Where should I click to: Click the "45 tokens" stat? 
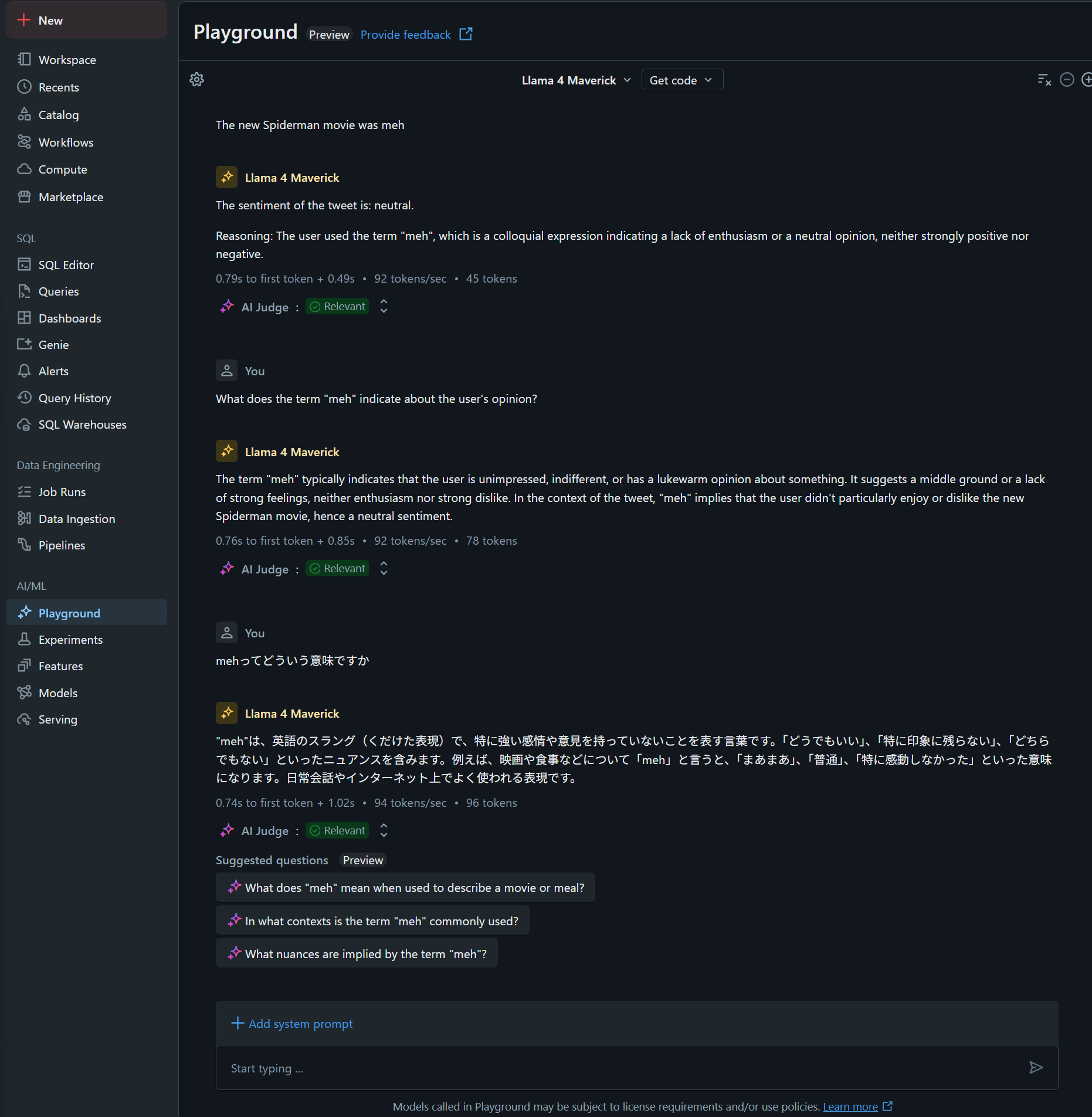[x=491, y=279]
